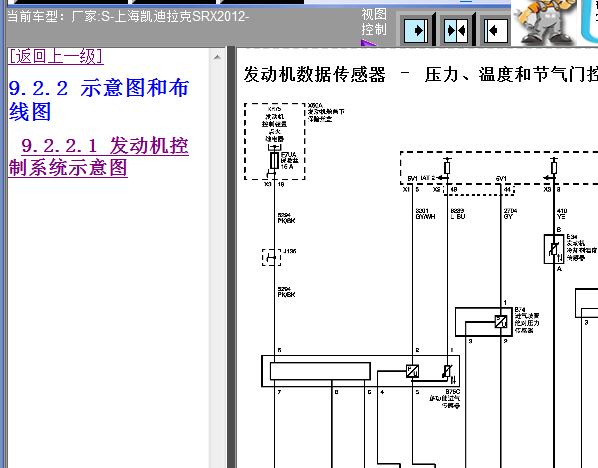
Task: Click the diagram title 发动机数据传感器
Action: pyautogui.click(x=315, y=74)
